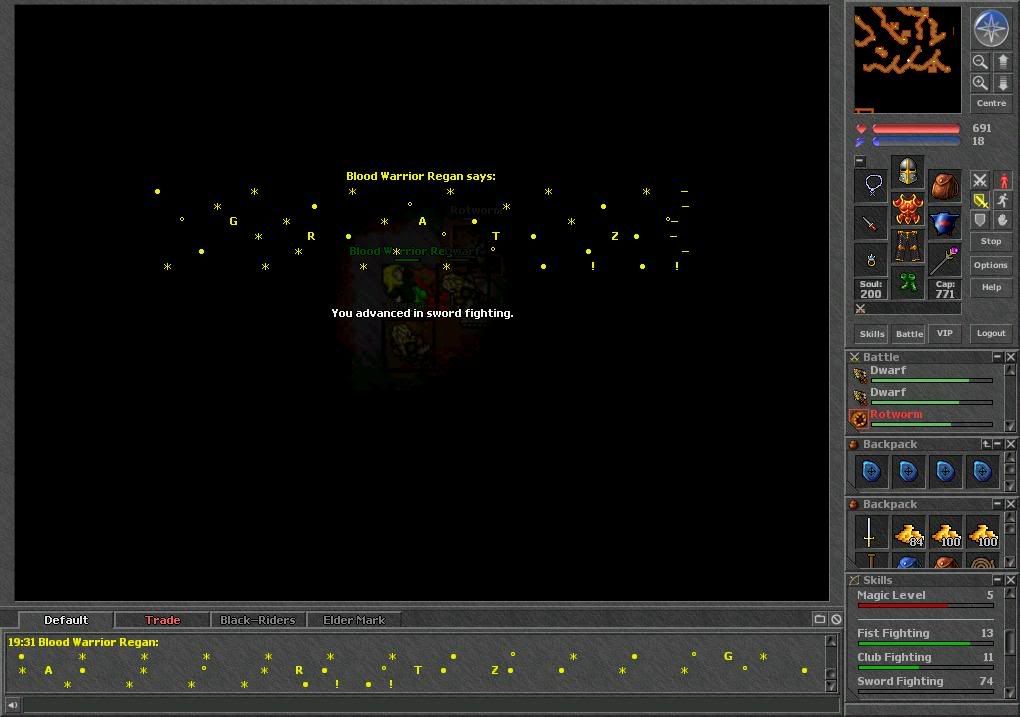This screenshot has height=717, width=1020.
Task: Toggle the Battle window
Action: point(909,334)
